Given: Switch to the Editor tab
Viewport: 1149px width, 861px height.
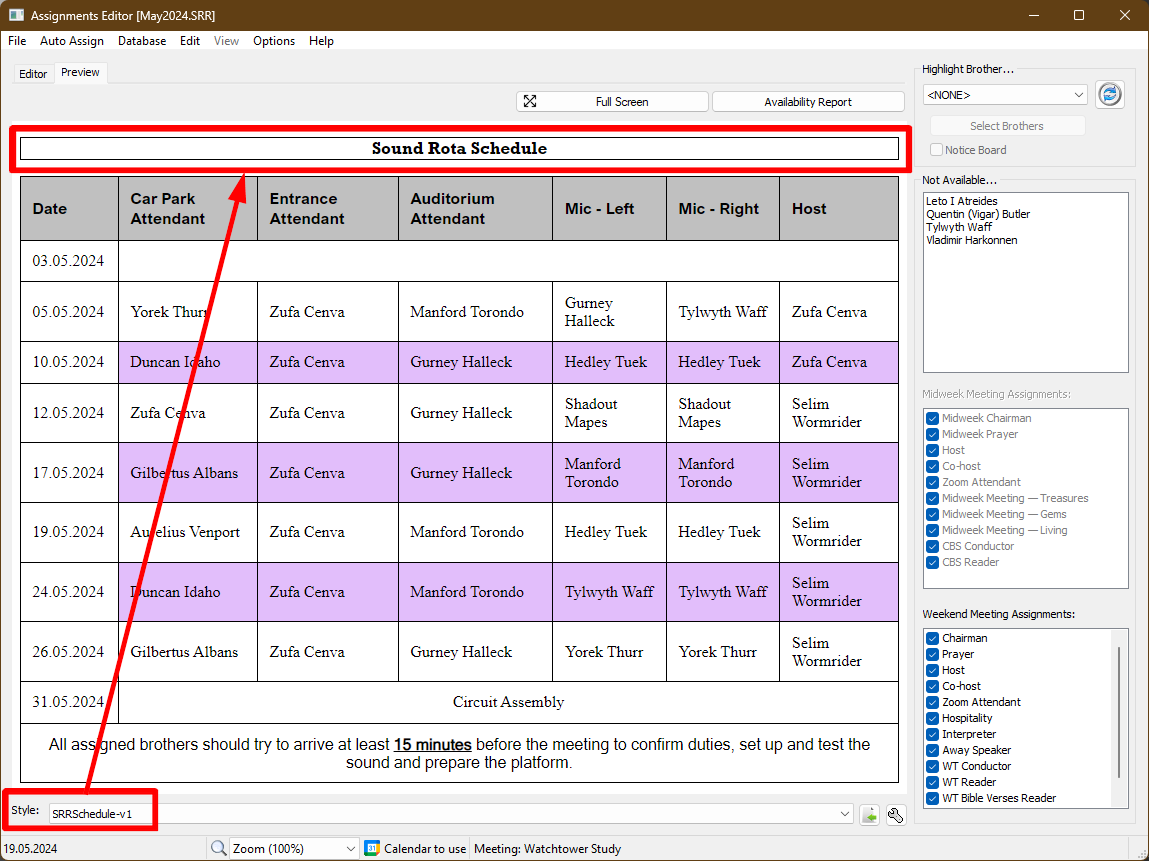Looking at the screenshot, I should click(x=33, y=74).
